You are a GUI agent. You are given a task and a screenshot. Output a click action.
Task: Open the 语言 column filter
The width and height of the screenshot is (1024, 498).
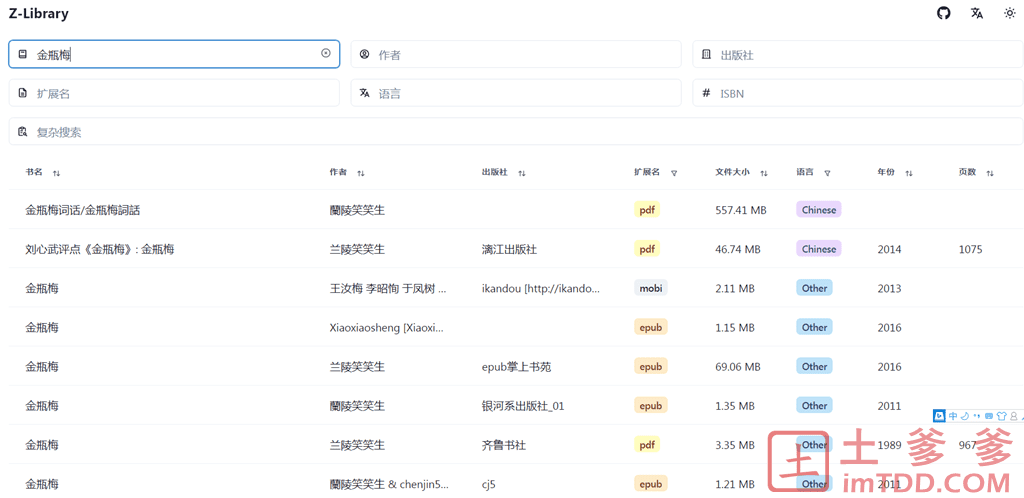[x=827, y=173]
